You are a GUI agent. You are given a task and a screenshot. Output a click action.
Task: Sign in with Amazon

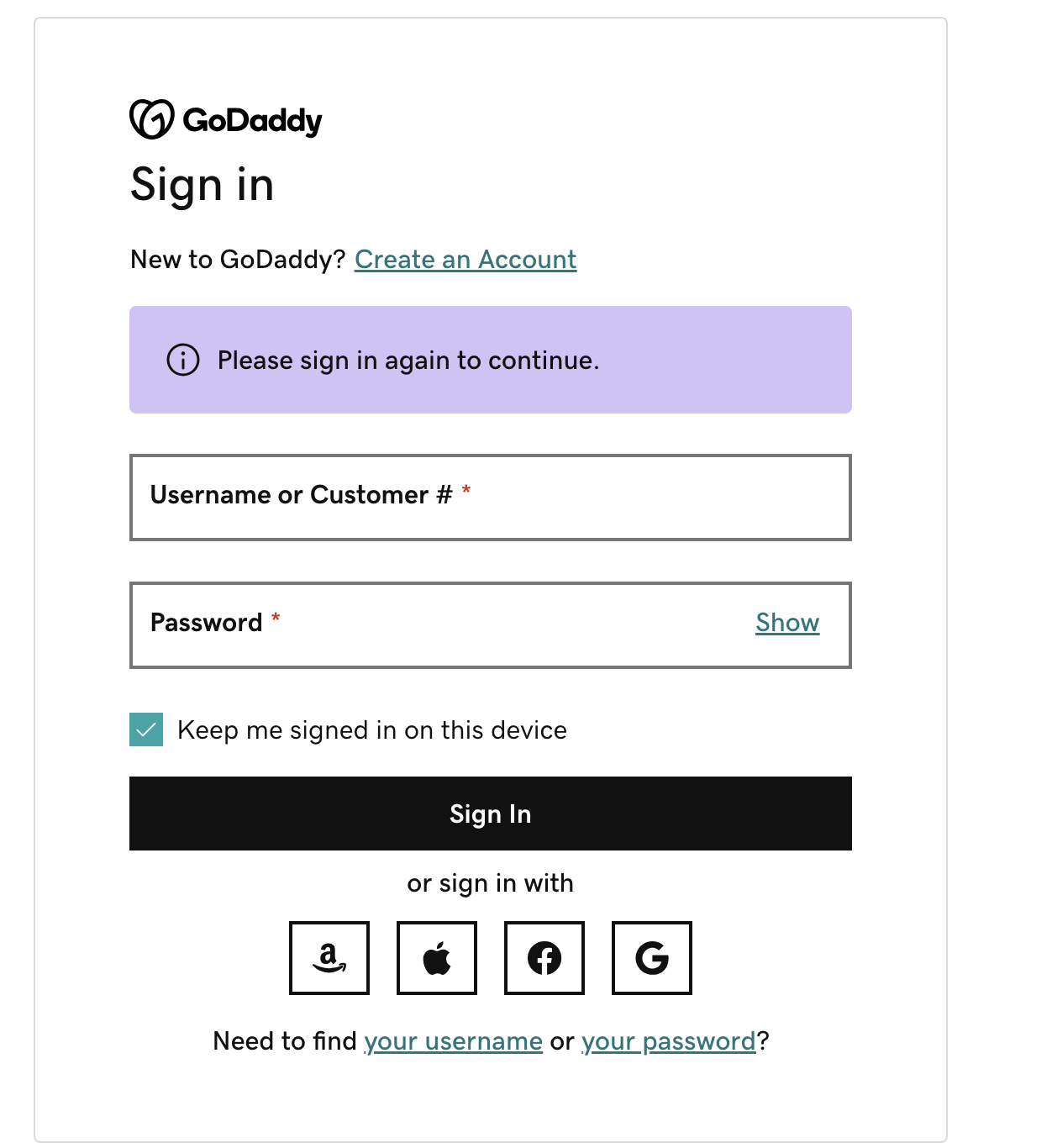(x=329, y=958)
